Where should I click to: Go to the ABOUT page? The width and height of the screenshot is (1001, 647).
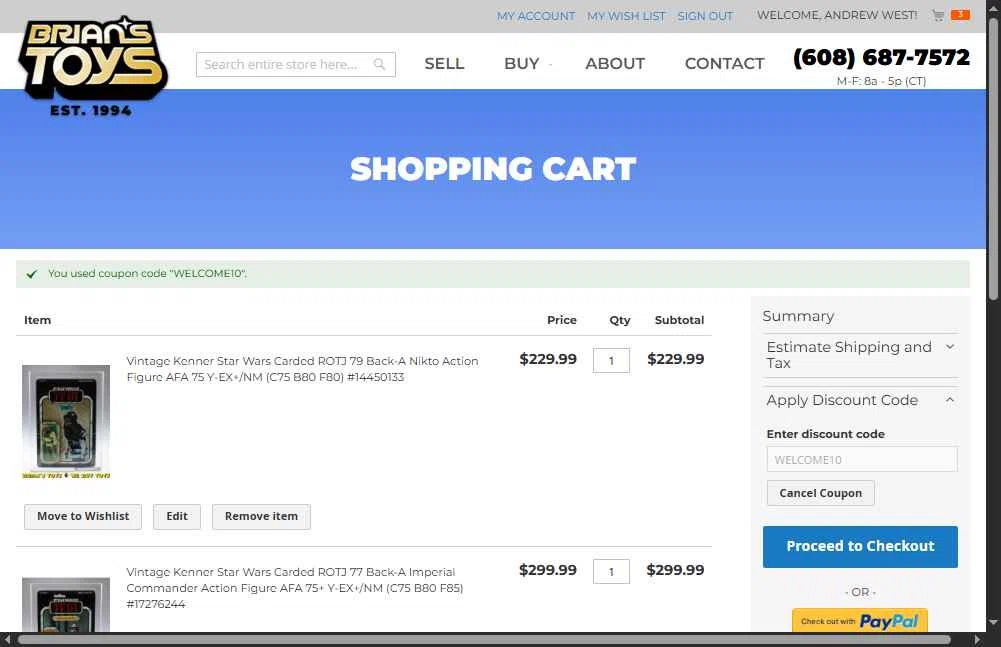[615, 64]
